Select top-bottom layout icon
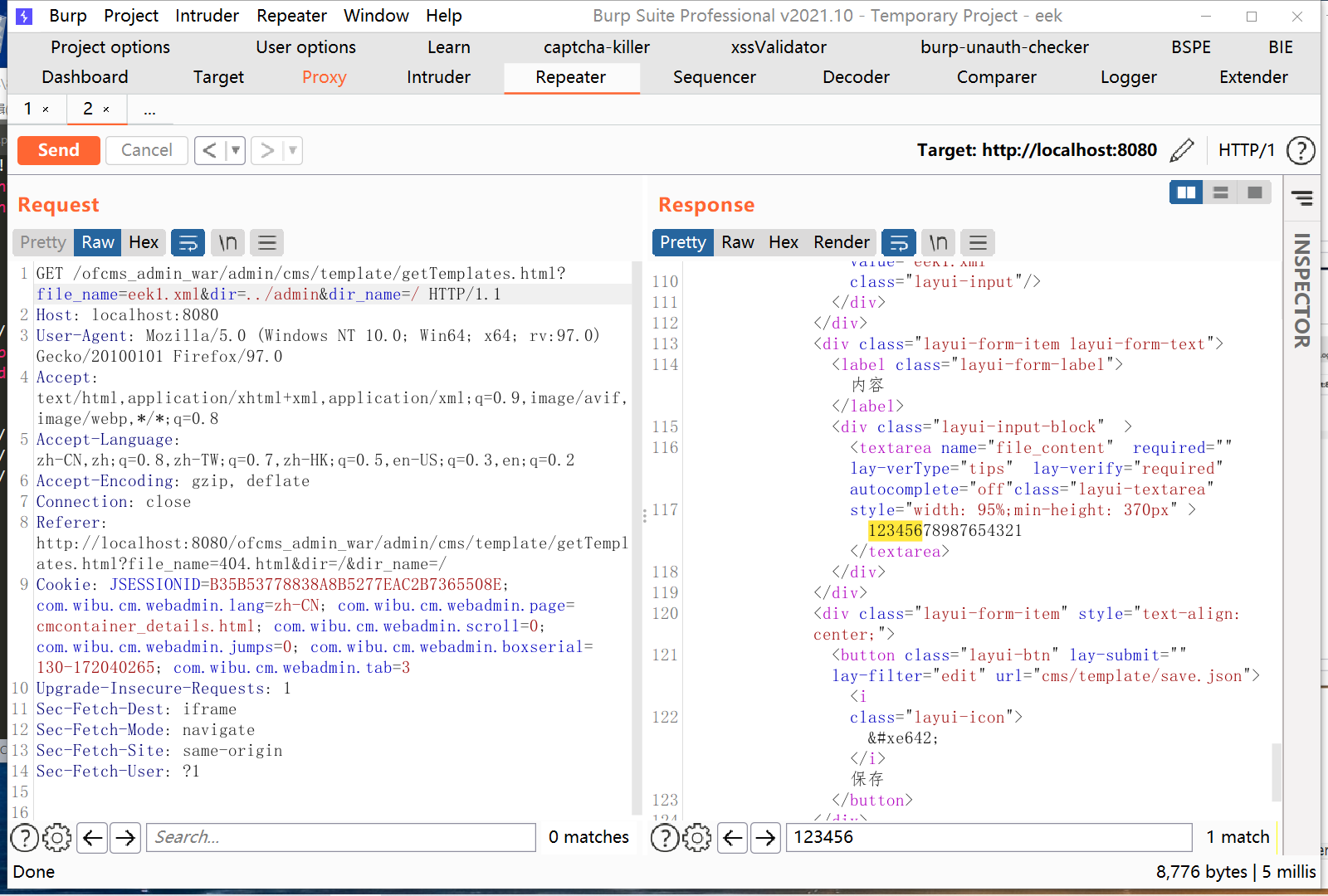Image resolution: width=1328 pixels, height=896 pixels. tap(1220, 192)
